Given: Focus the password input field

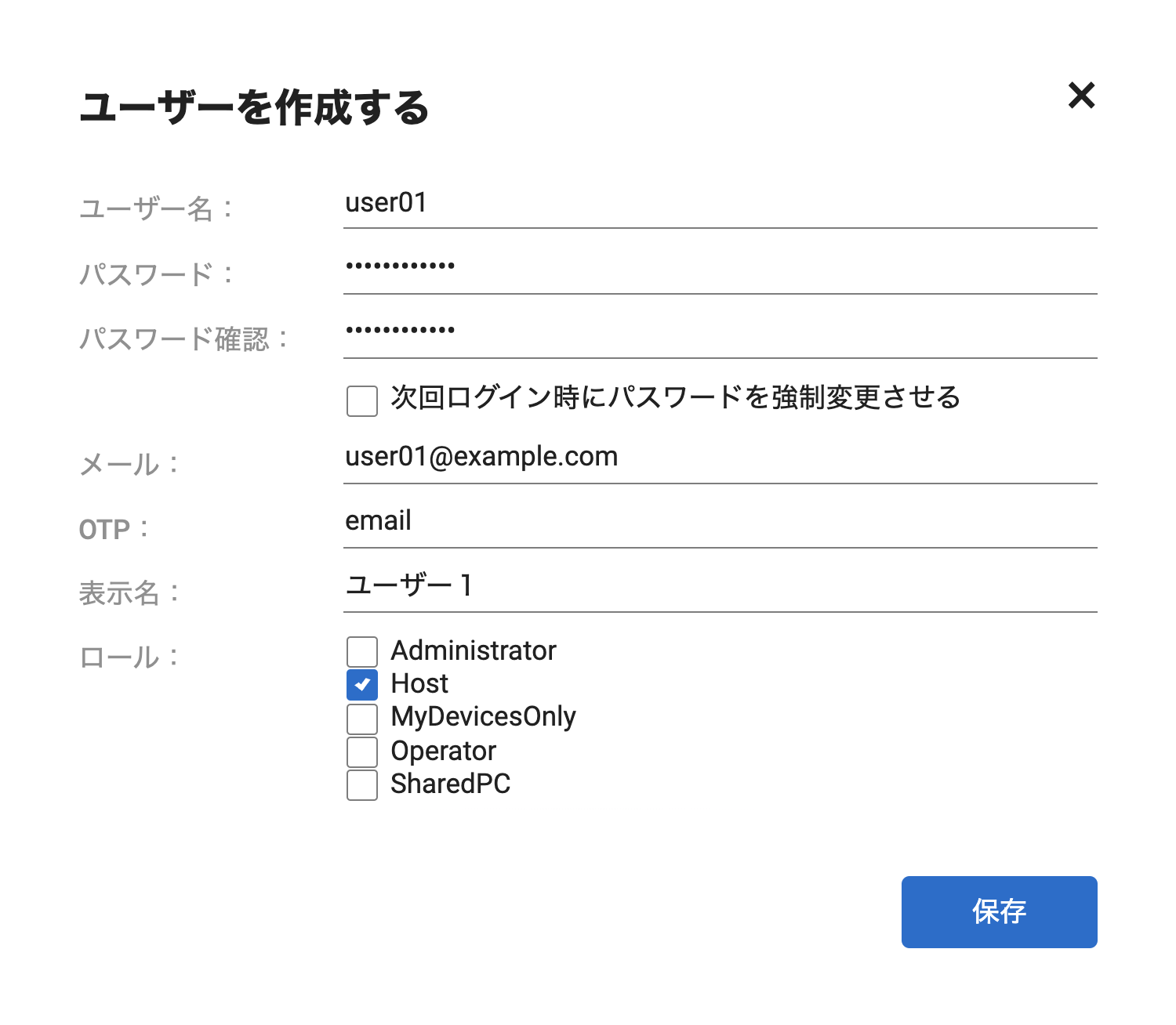Looking at the screenshot, I should (x=720, y=268).
